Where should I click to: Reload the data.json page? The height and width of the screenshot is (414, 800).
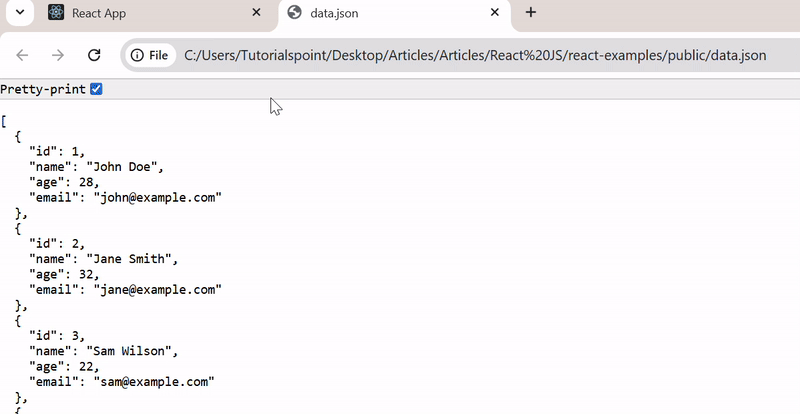pyautogui.click(x=94, y=55)
